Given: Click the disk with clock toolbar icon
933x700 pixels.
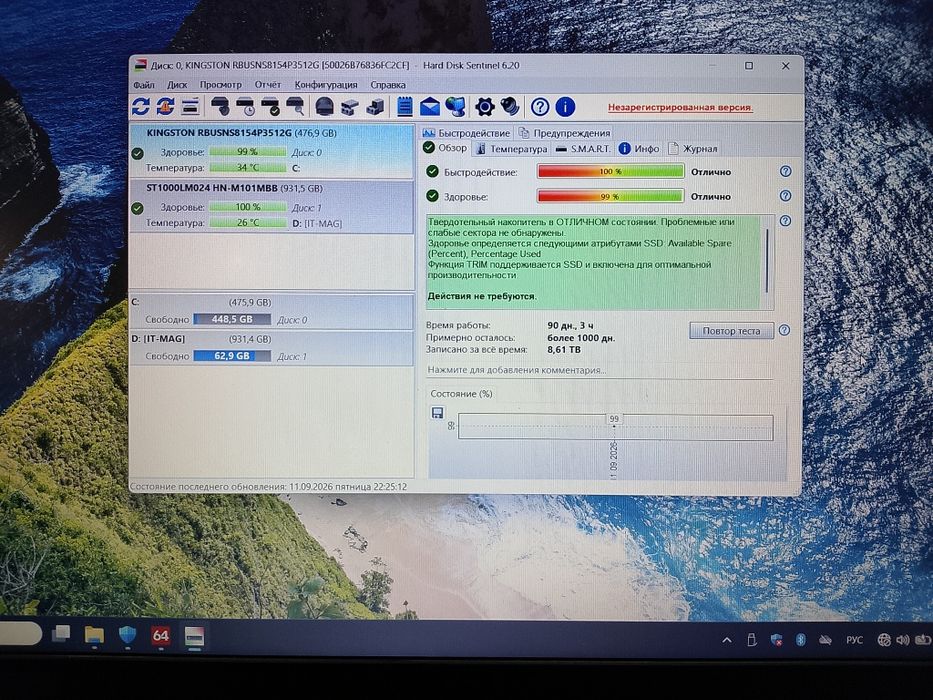Looking at the screenshot, I should pos(245,107).
